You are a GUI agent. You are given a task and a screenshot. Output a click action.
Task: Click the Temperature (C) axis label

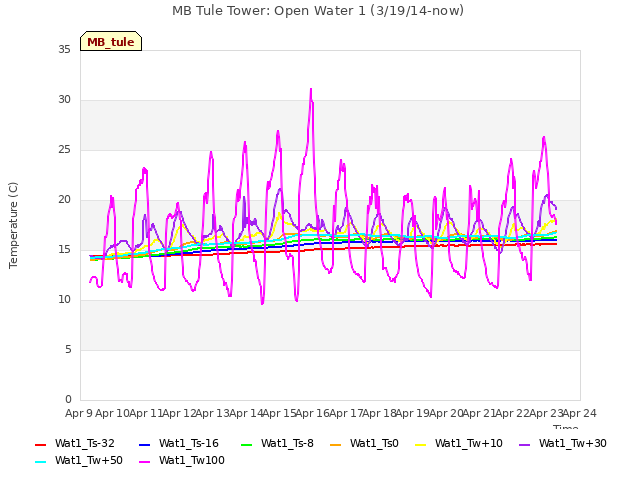point(13,225)
